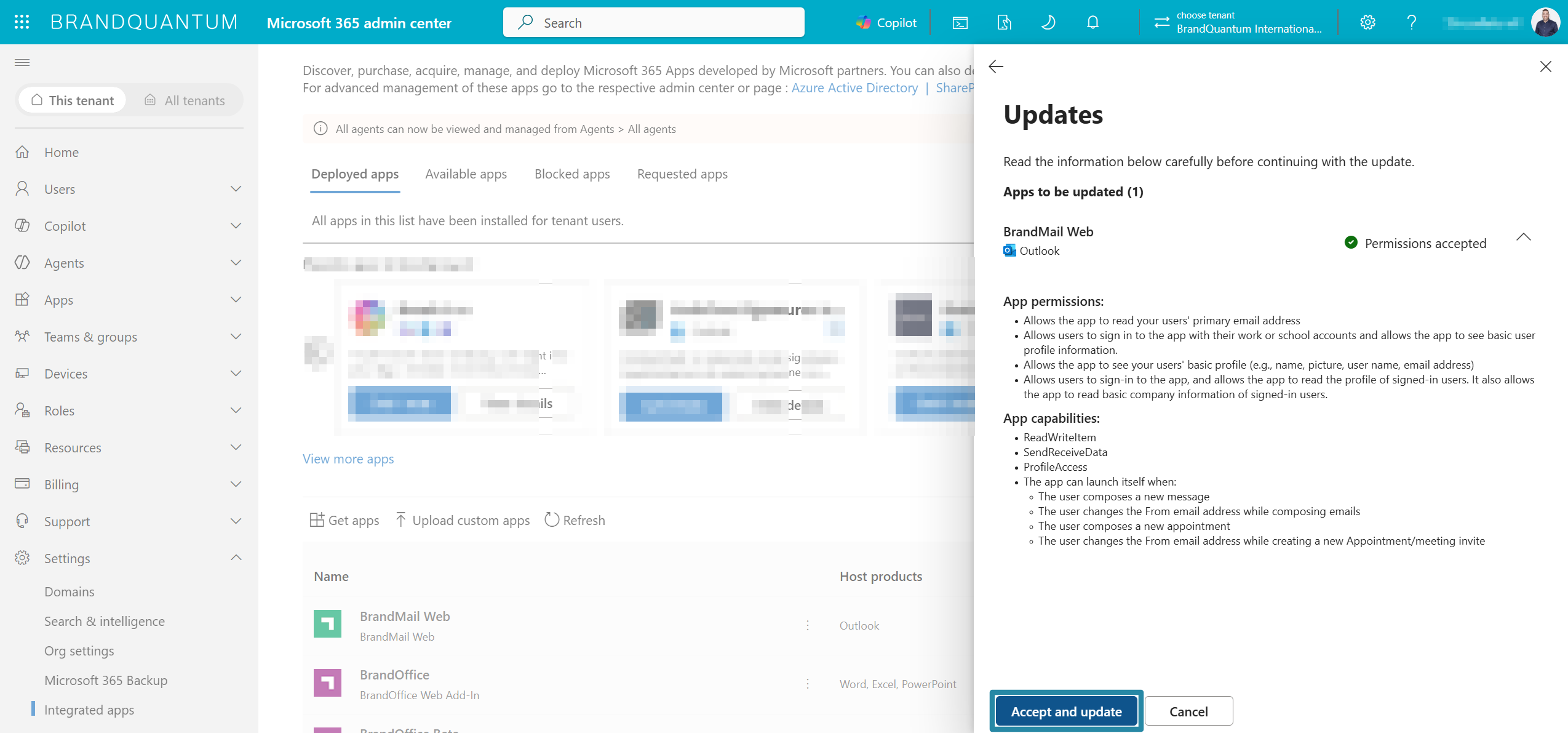Switch to Available apps tab
This screenshot has width=1568, height=733.
click(x=466, y=174)
